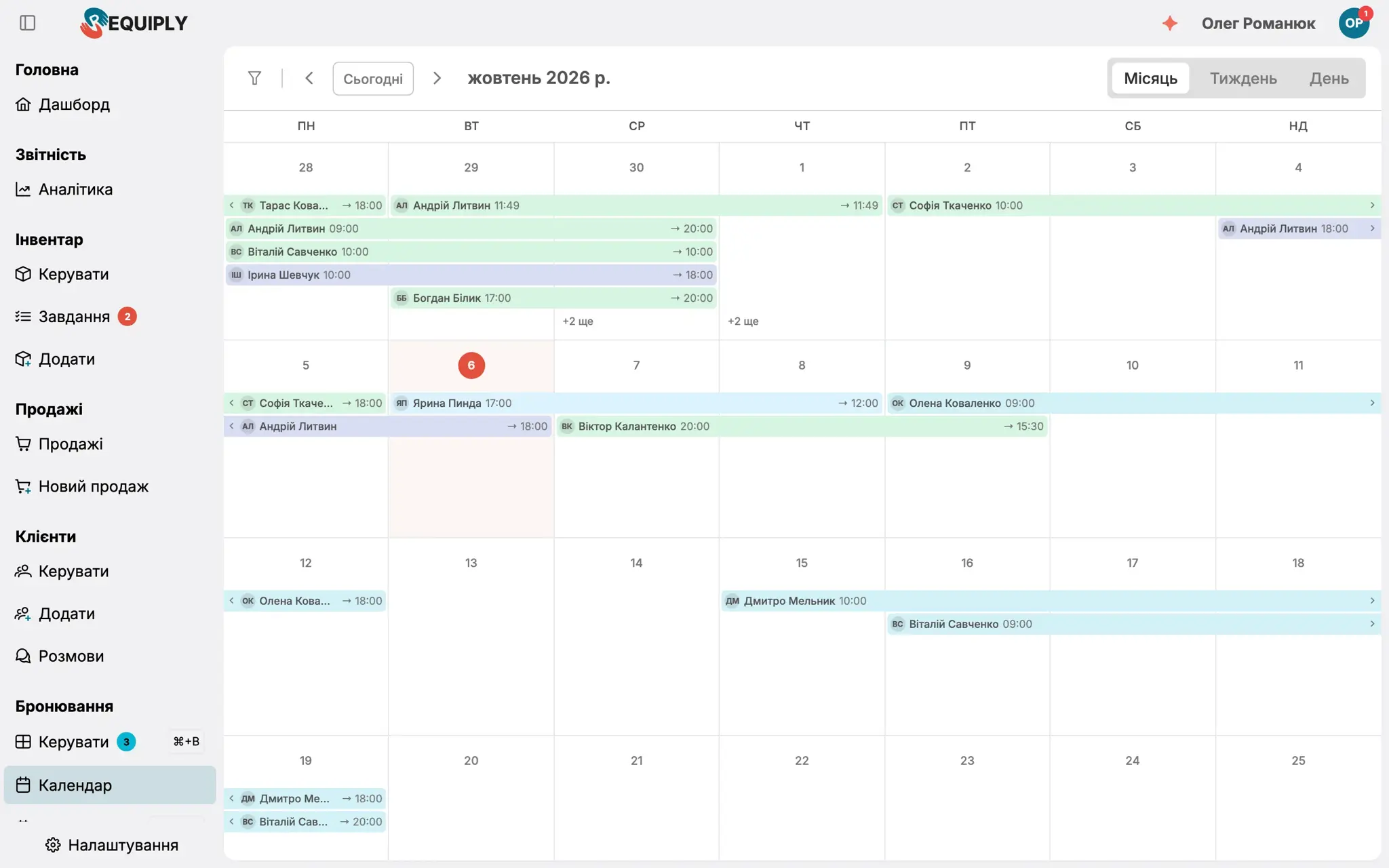Open Богдан Білик 17:00 booking
Viewport: 1389px width, 868px height.
[553, 298]
